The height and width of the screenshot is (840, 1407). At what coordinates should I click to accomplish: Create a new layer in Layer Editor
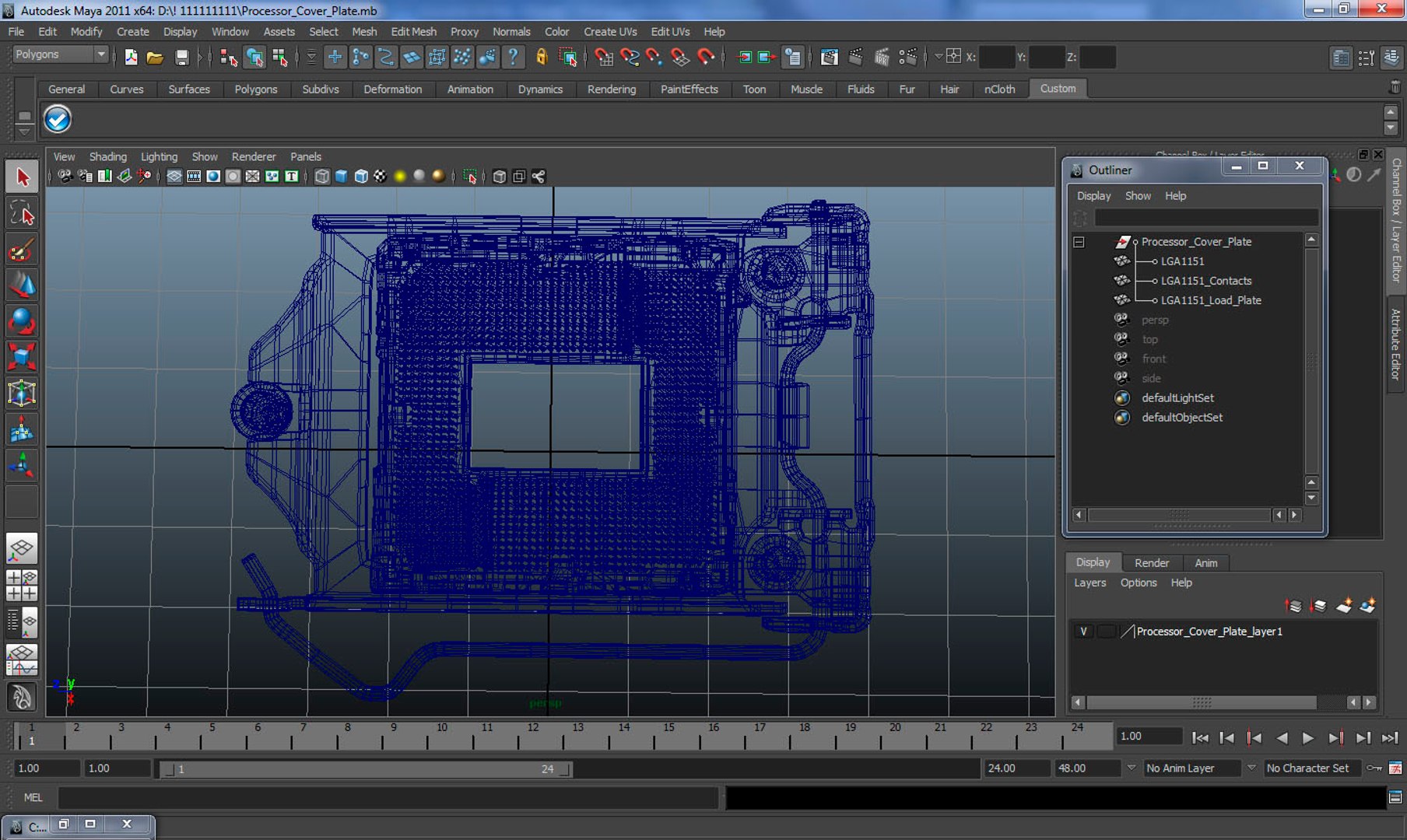tap(1343, 605)
